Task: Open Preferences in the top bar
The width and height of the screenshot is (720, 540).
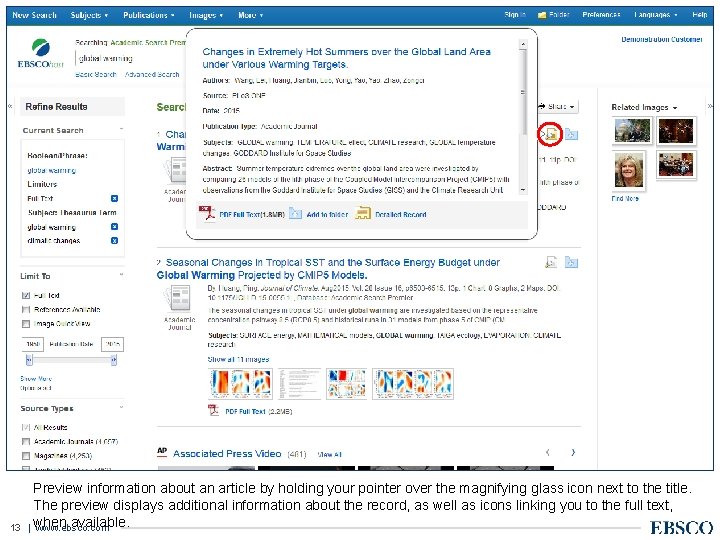Action: pos(601,15)
